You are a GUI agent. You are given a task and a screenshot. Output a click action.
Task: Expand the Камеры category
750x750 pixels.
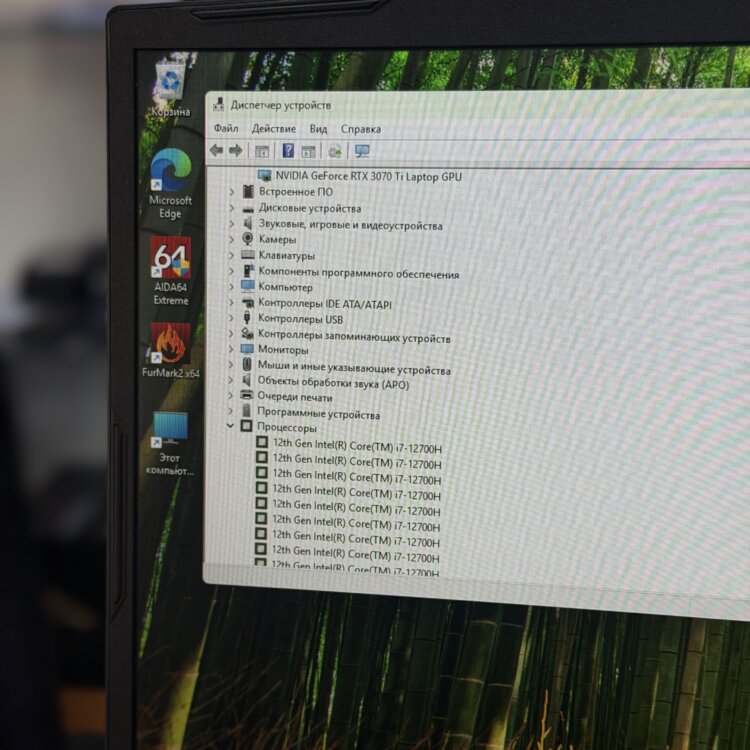tap(232, 239)
